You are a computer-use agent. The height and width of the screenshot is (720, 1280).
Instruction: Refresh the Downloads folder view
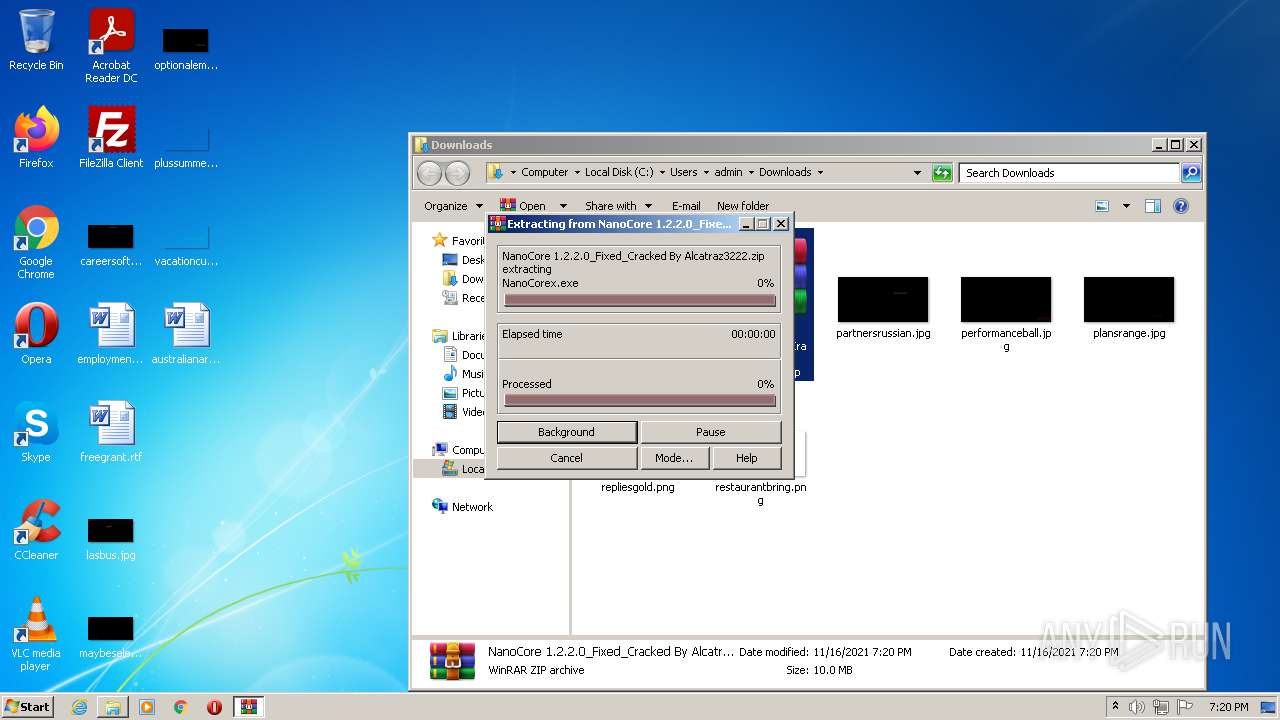942,173
